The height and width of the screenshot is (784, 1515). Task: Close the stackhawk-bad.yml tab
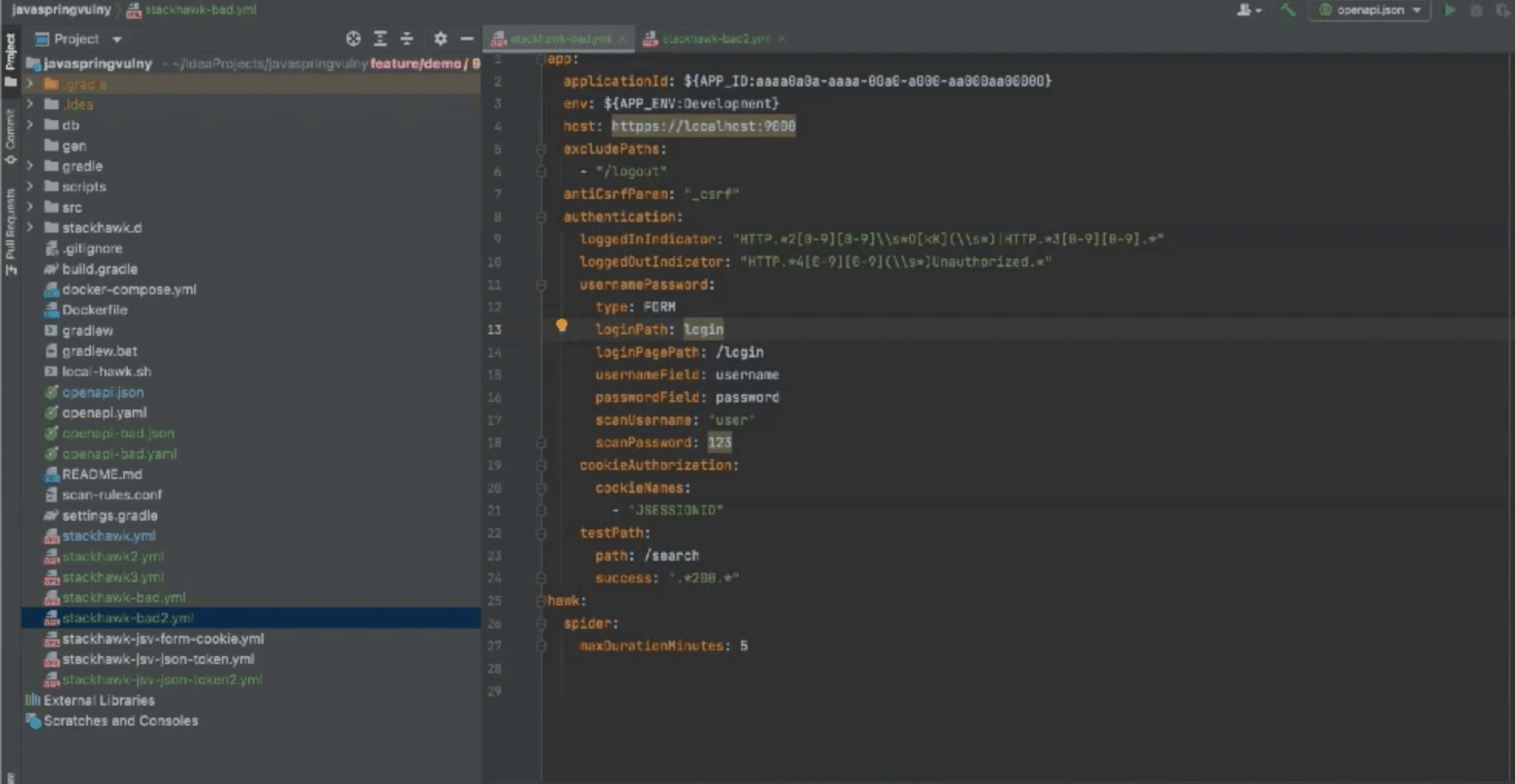pos(622,39)
